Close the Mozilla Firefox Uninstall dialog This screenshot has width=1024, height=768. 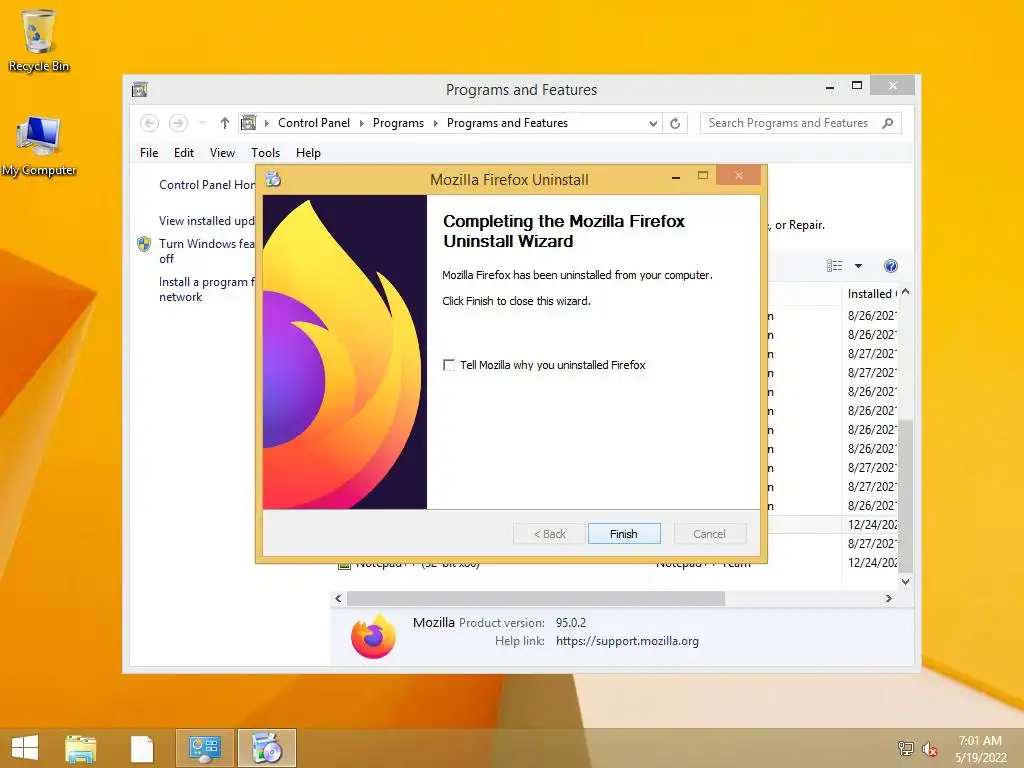[x=739, y=176]
